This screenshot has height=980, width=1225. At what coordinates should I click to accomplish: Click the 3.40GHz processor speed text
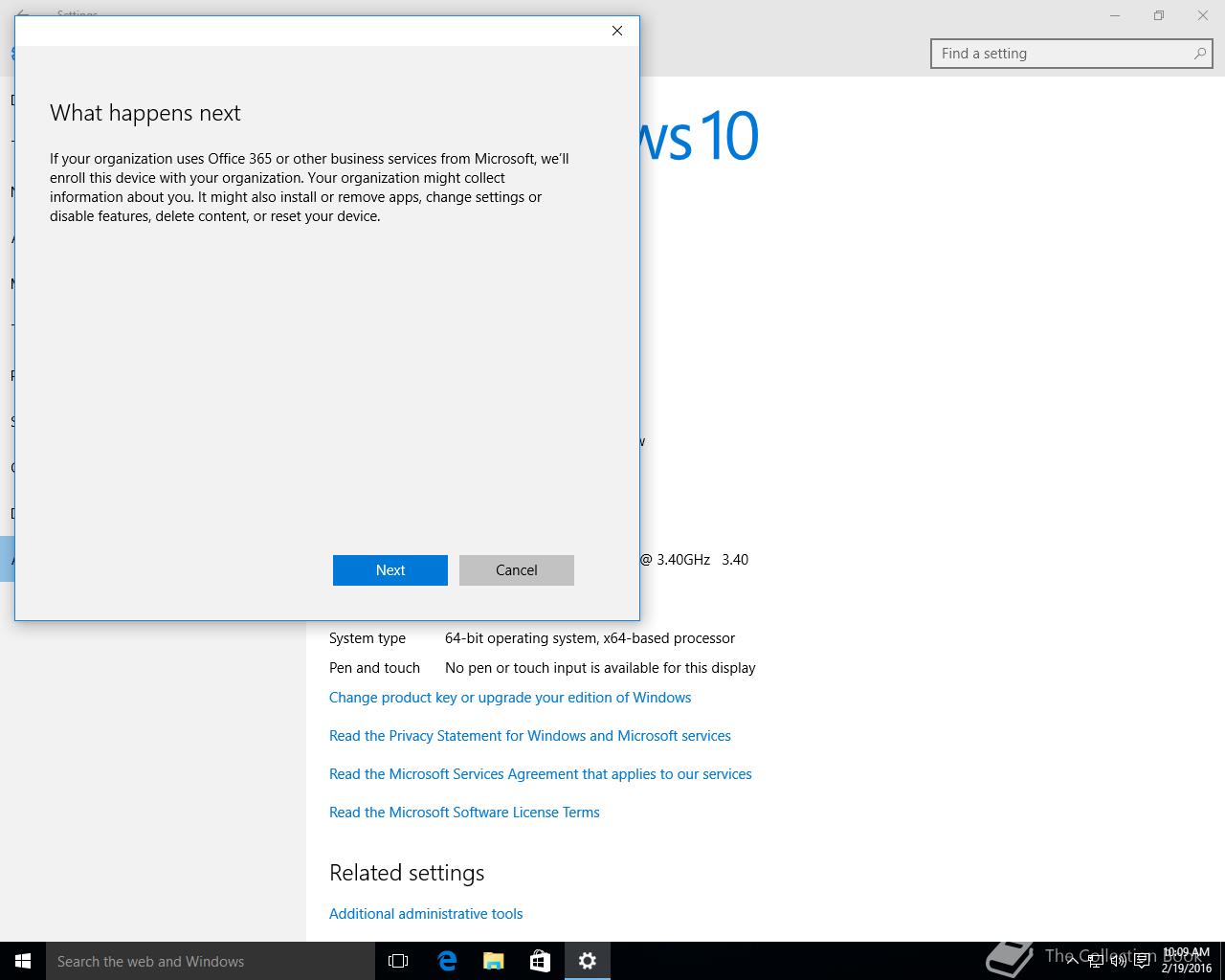[683, 560]
